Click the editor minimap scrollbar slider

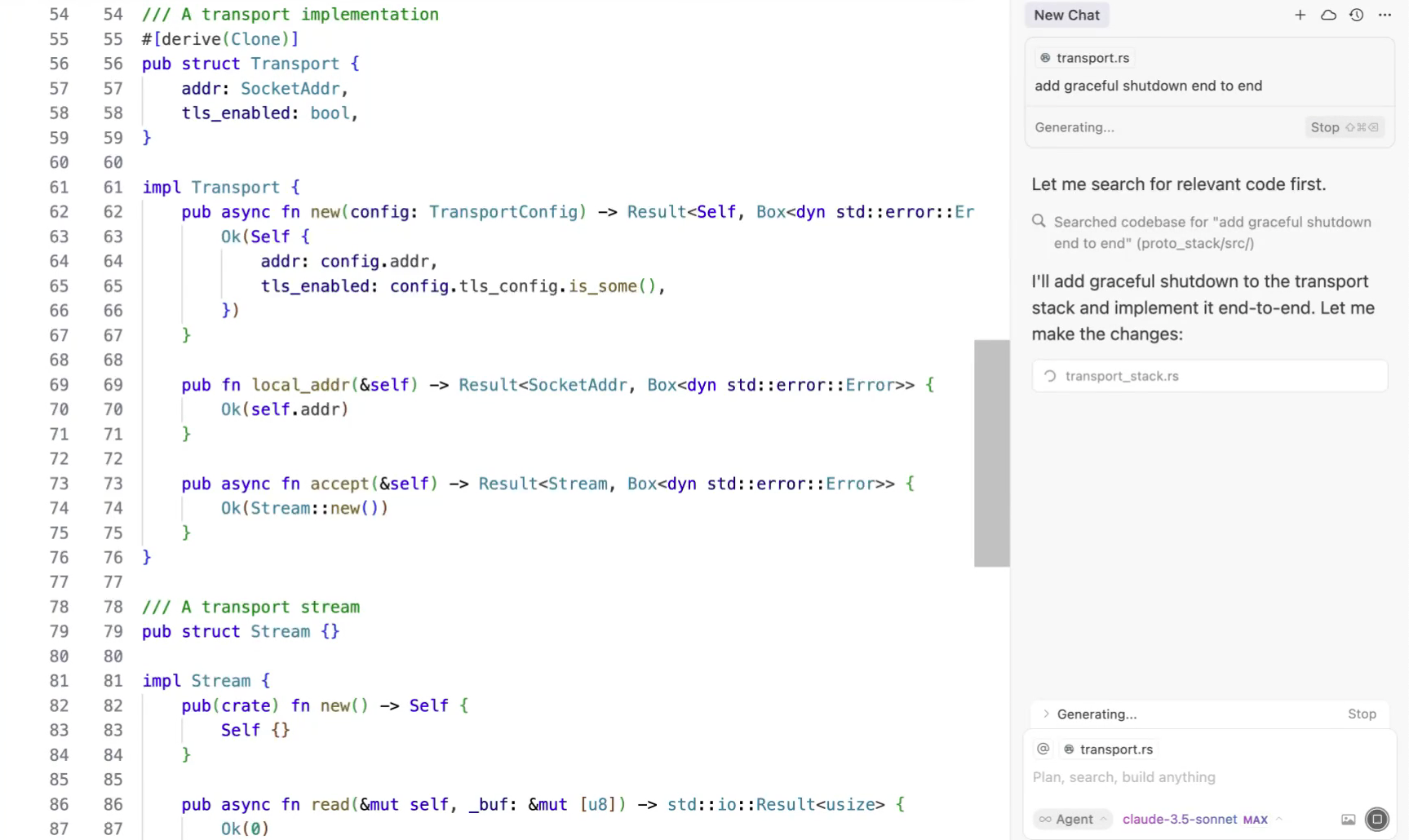991,453
